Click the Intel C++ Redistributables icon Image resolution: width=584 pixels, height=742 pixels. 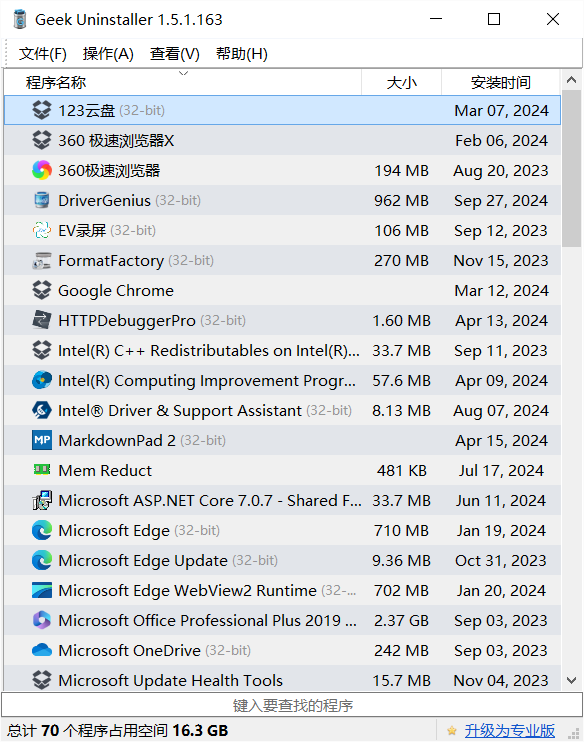tap(42, 350)
